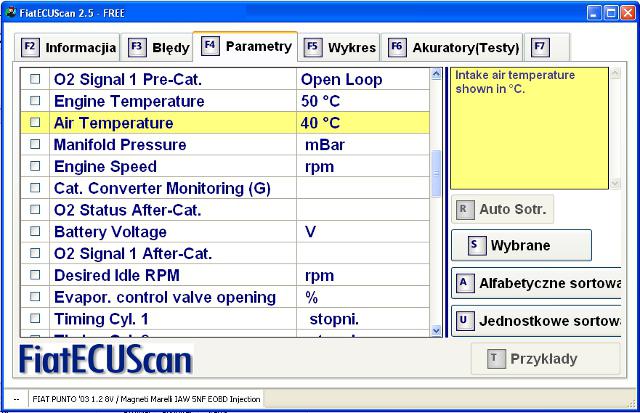Image resolution: width=640 pixels, height=413 pixels.
Task: Click the parameter list scrollbar thumb
Action: click(436, 173)
